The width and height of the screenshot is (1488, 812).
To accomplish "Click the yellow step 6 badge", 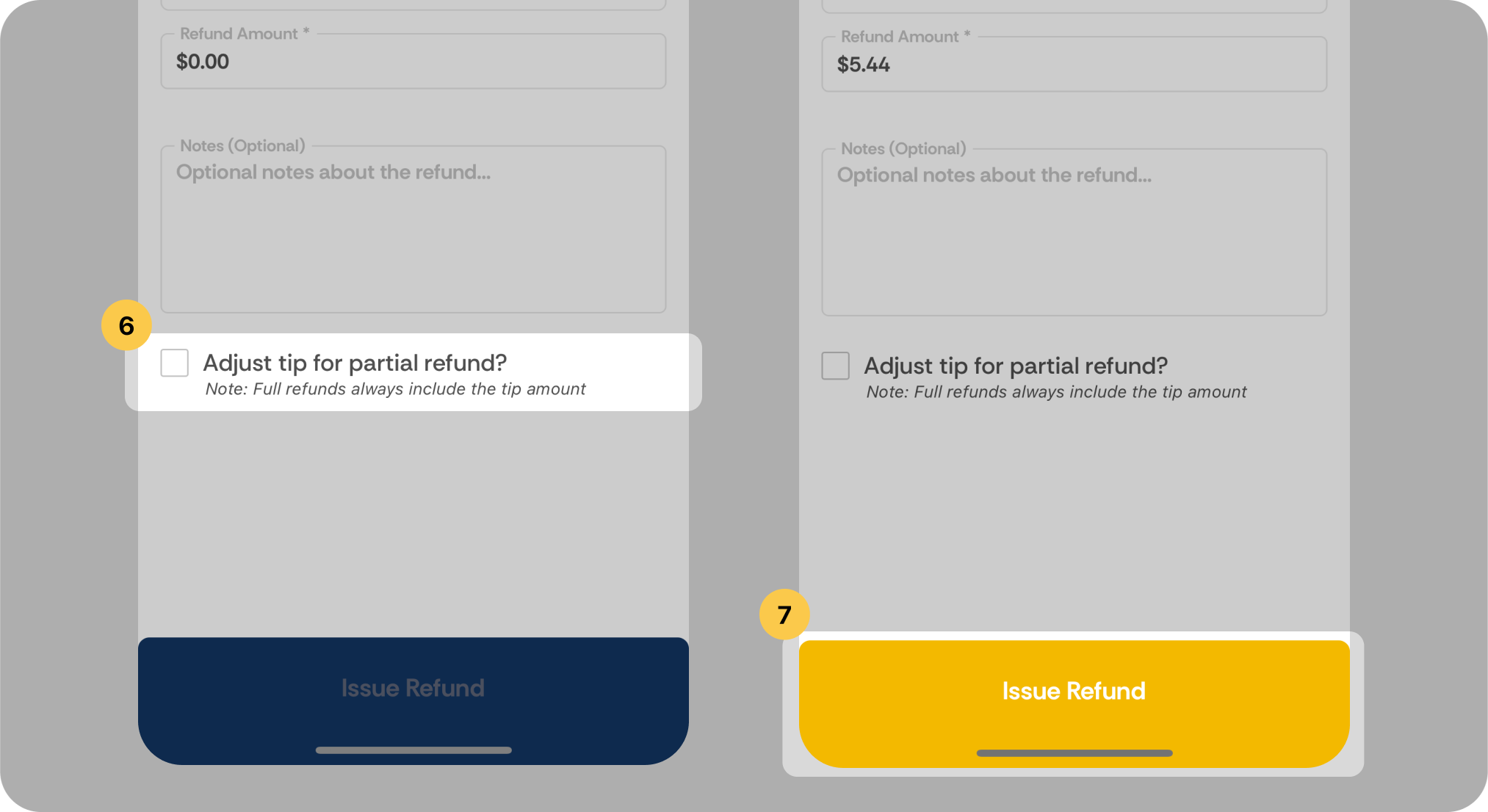I will point(126,325).
